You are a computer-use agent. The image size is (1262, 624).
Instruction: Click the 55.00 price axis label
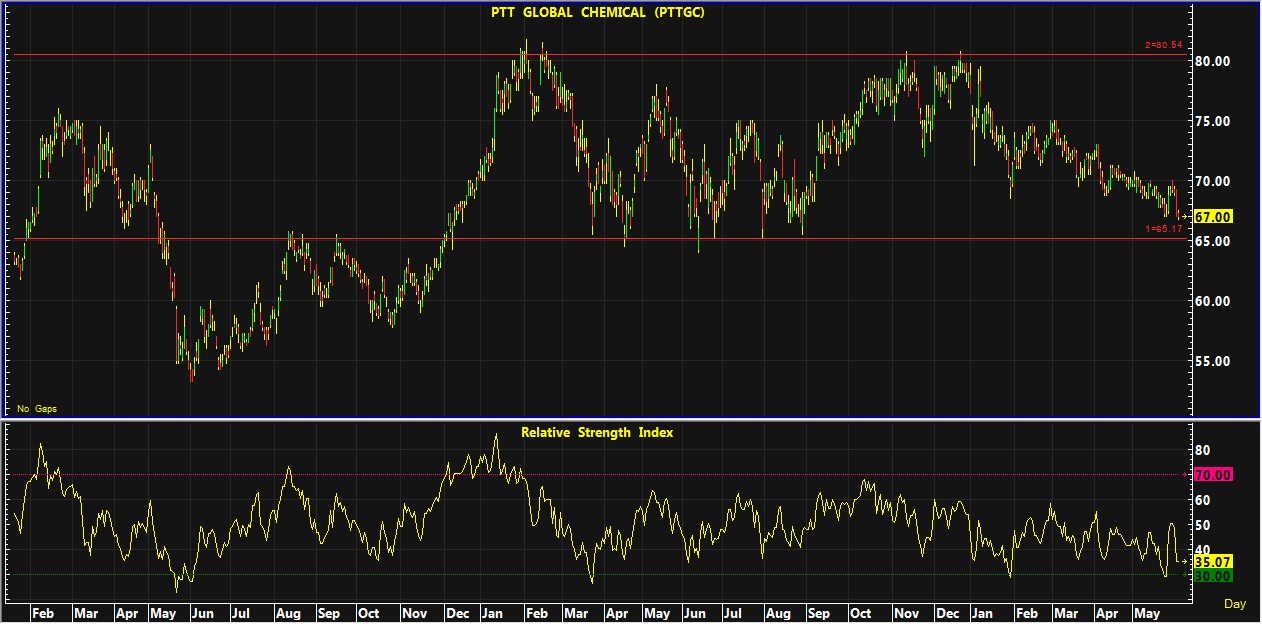point(1213,361)
